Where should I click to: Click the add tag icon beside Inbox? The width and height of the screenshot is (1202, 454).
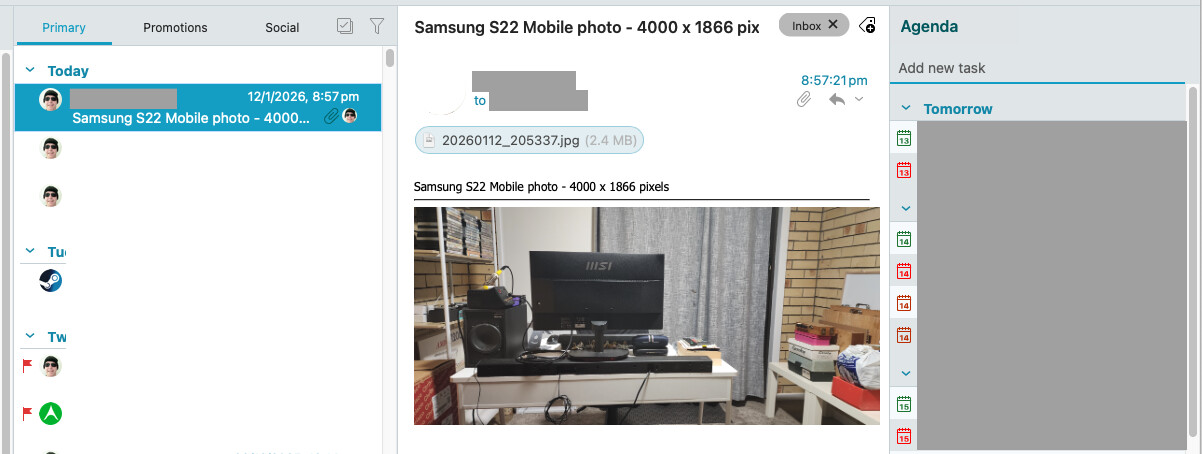(867, 26)
